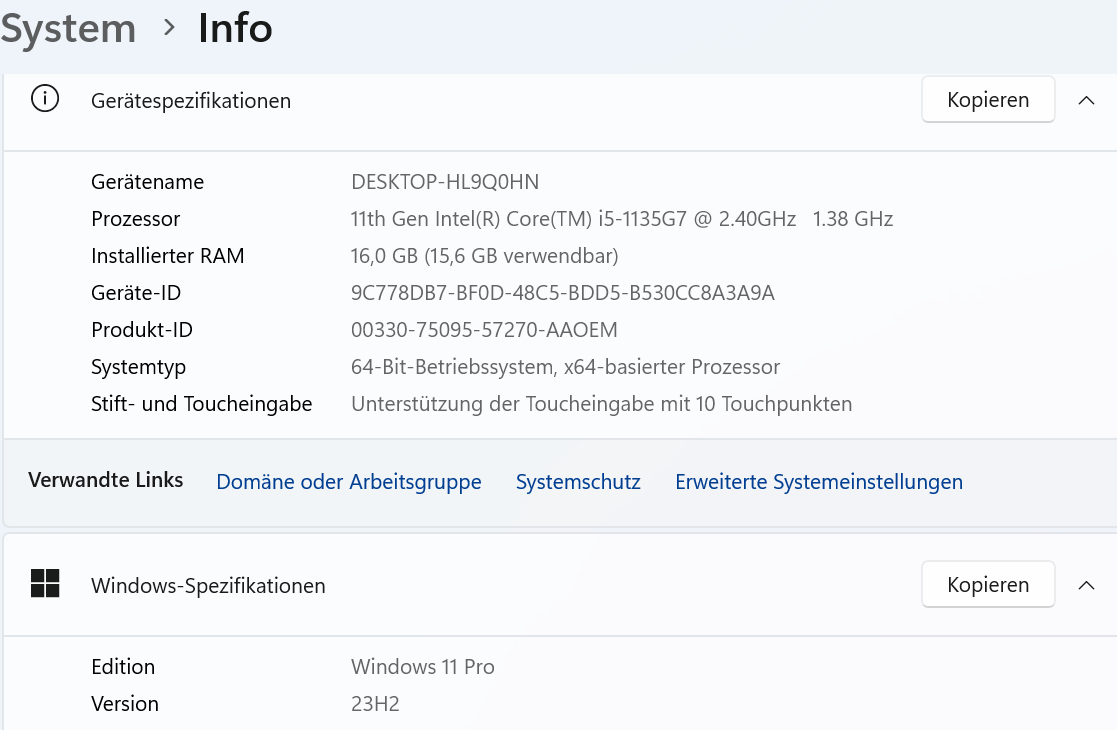The image size is (1117, 730).
Task: Click the Windows-Spezifikationen header title
Action: coord(209,586)
